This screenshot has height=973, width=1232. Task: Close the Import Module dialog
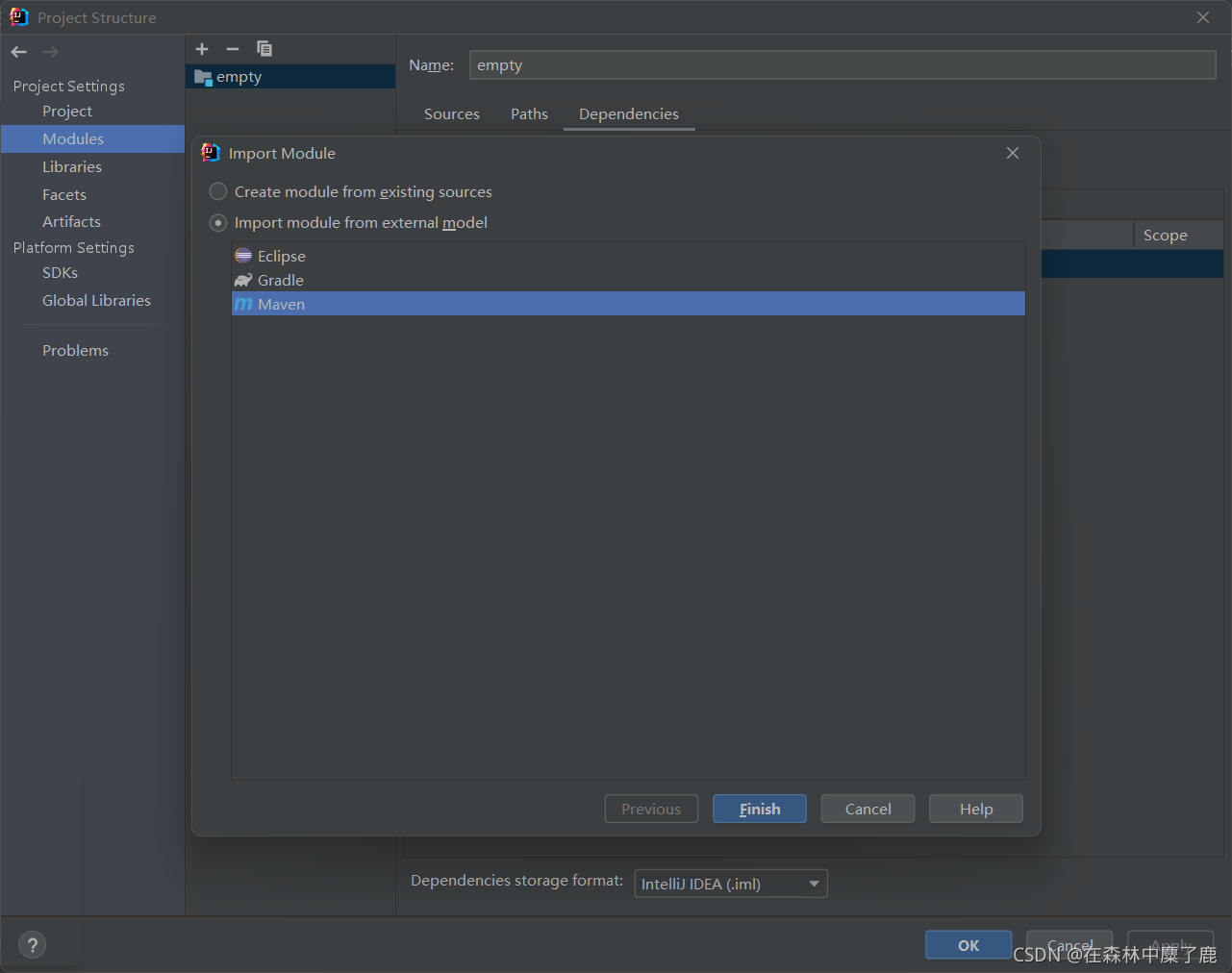[1013, 153]
